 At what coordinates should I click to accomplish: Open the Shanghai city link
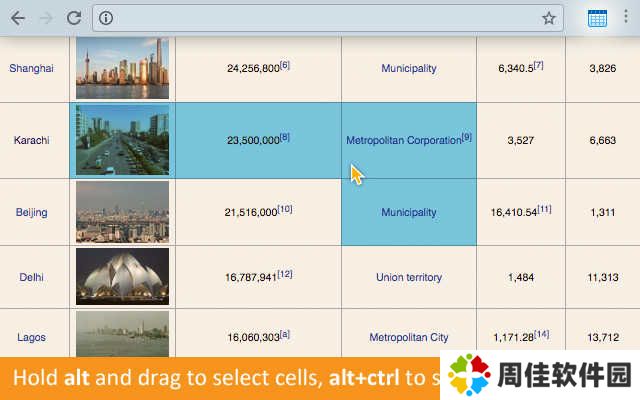pos(31,68)
